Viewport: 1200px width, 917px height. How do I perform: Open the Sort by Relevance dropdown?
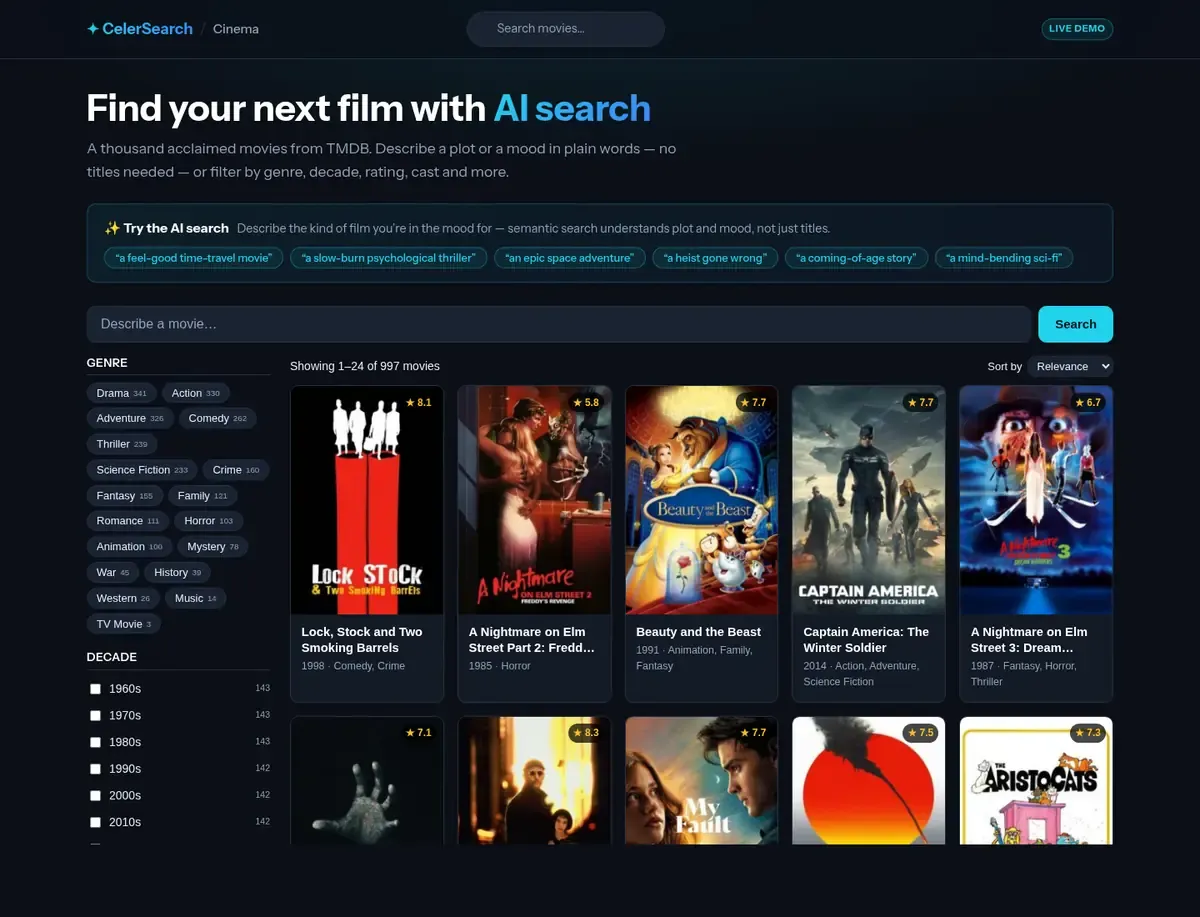(1070, 366)
